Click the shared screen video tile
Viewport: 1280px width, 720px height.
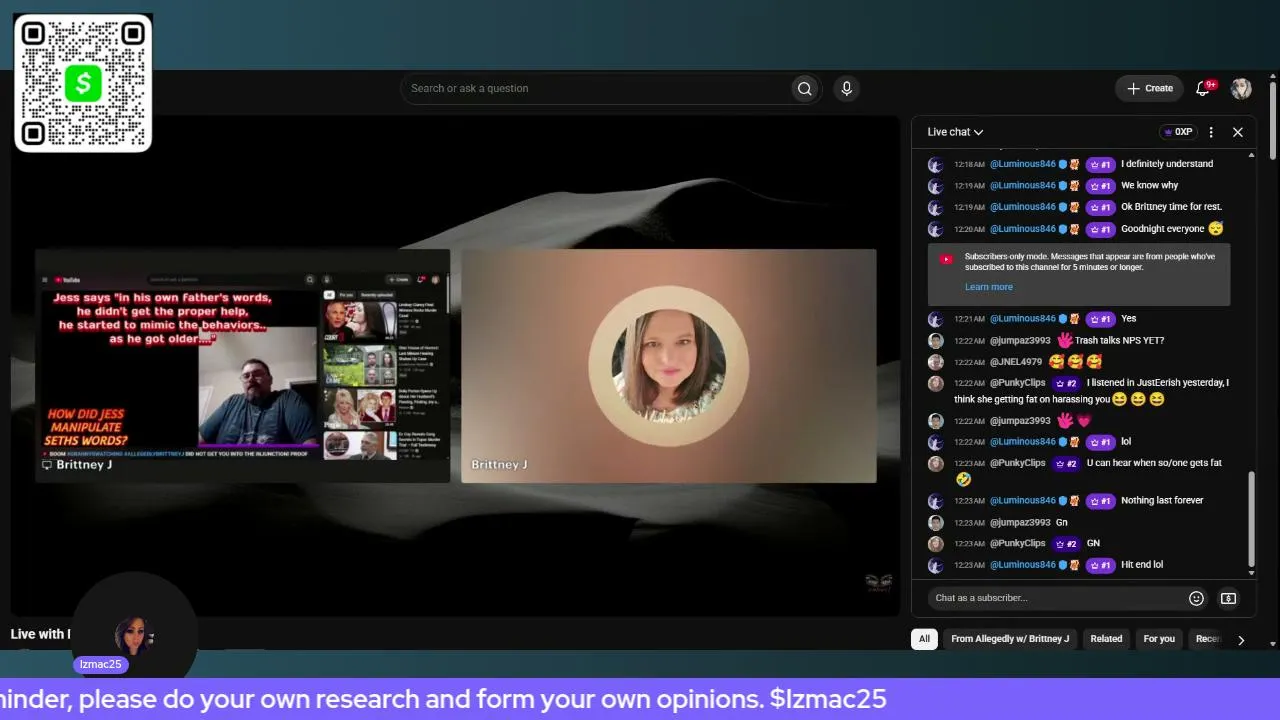(243, 366)
